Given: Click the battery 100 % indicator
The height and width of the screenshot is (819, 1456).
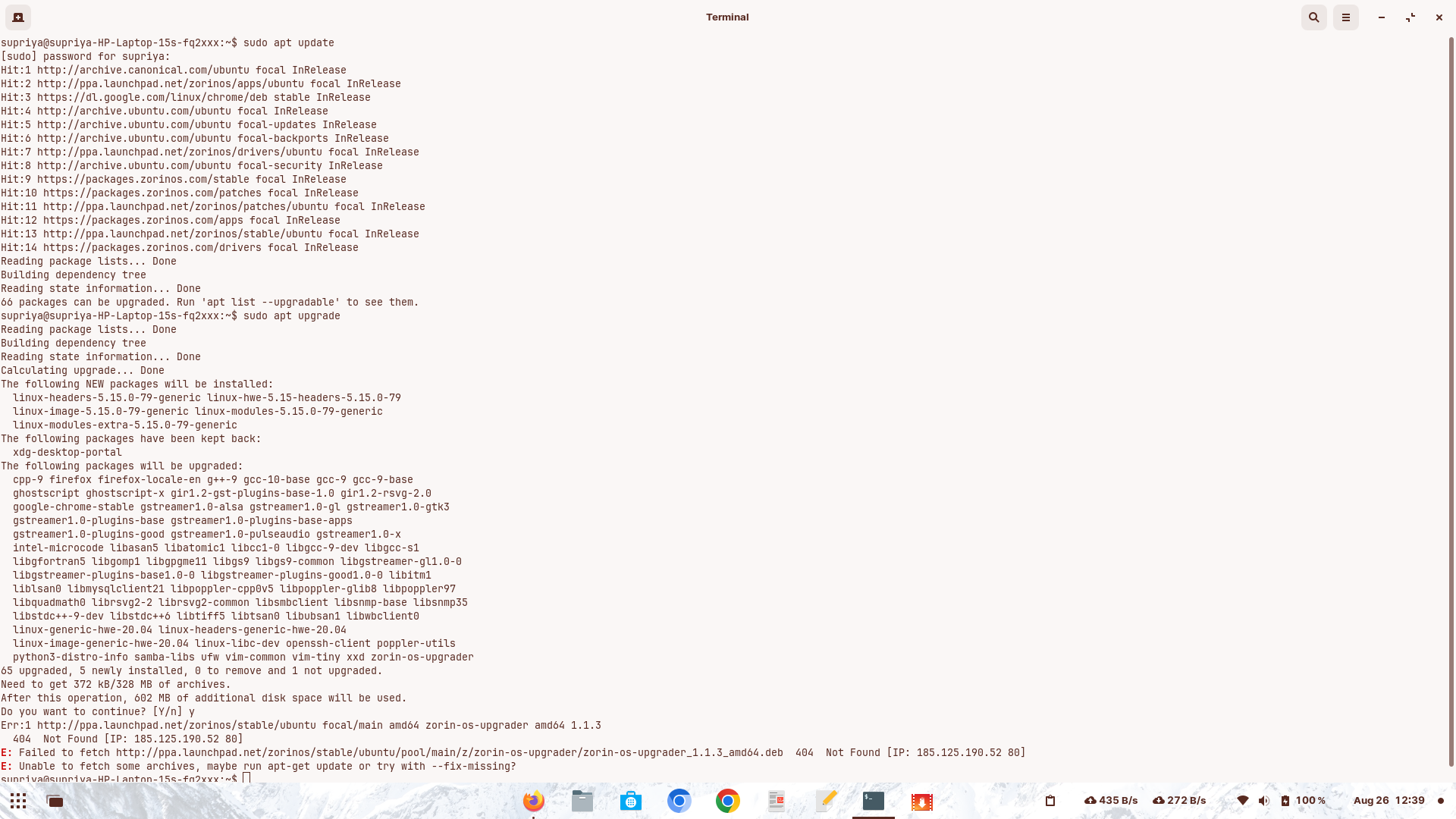Looking at the screenshot, I should [1303, 801].
